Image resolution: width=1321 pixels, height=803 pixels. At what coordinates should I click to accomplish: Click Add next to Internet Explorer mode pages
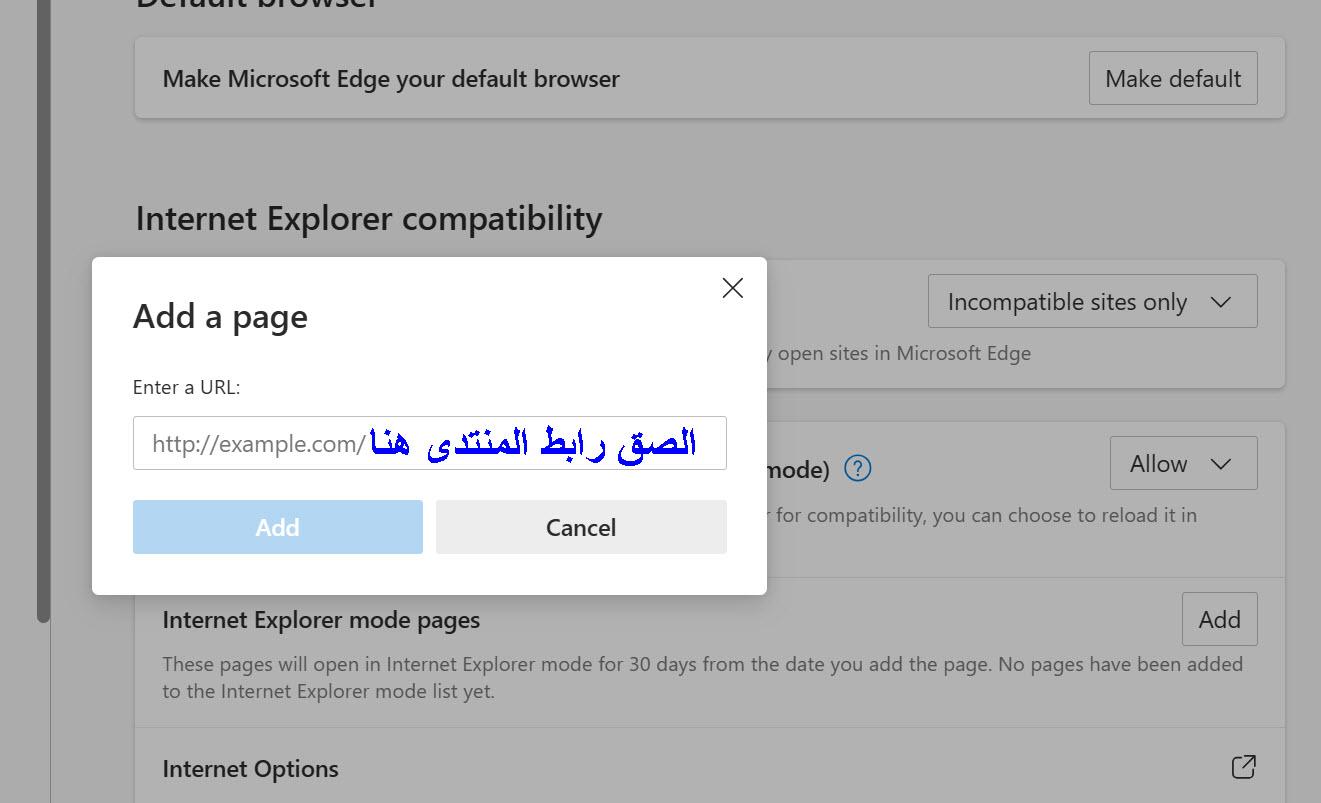1219,620
